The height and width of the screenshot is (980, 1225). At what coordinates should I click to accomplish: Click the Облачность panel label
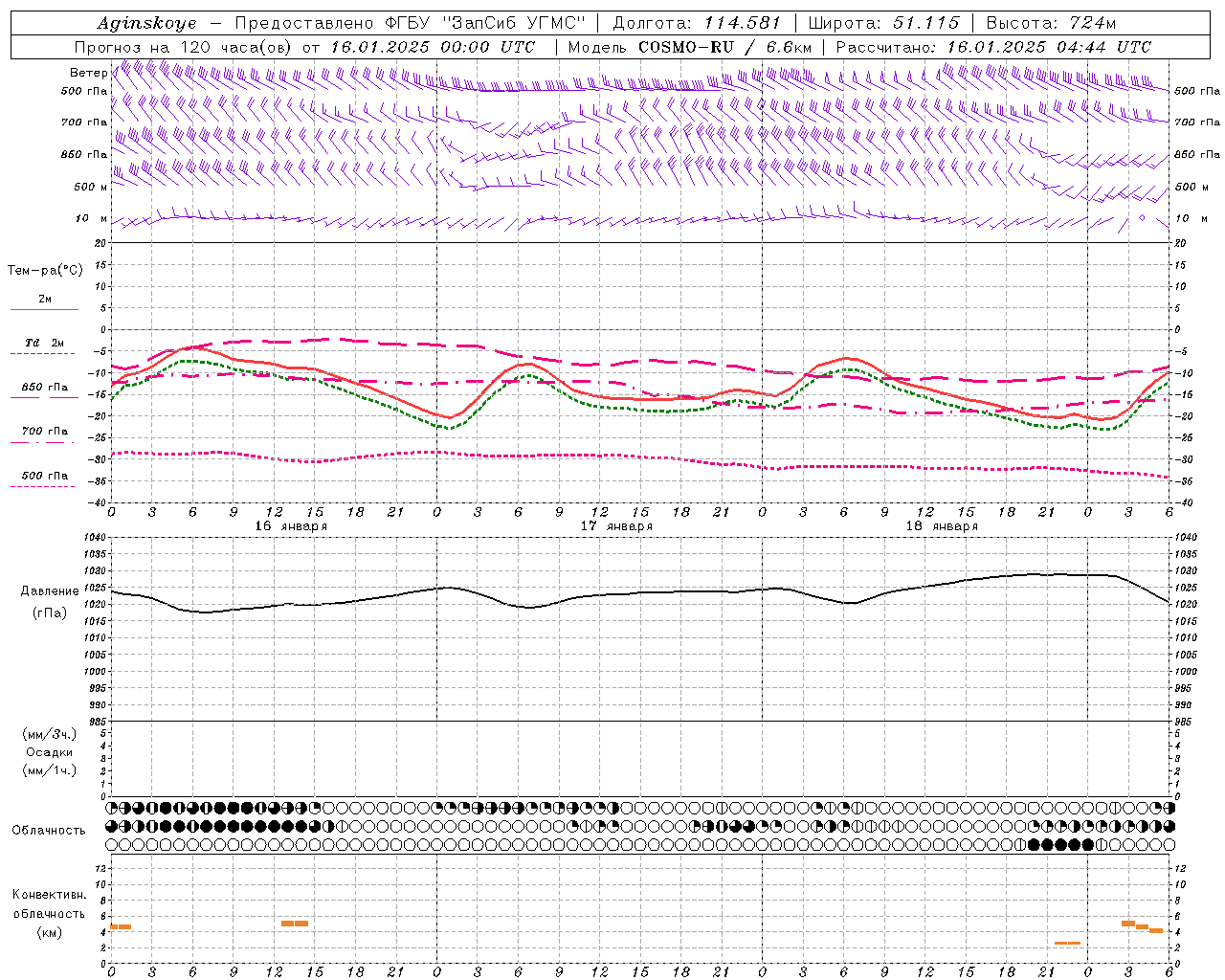(x=49, y=831)
